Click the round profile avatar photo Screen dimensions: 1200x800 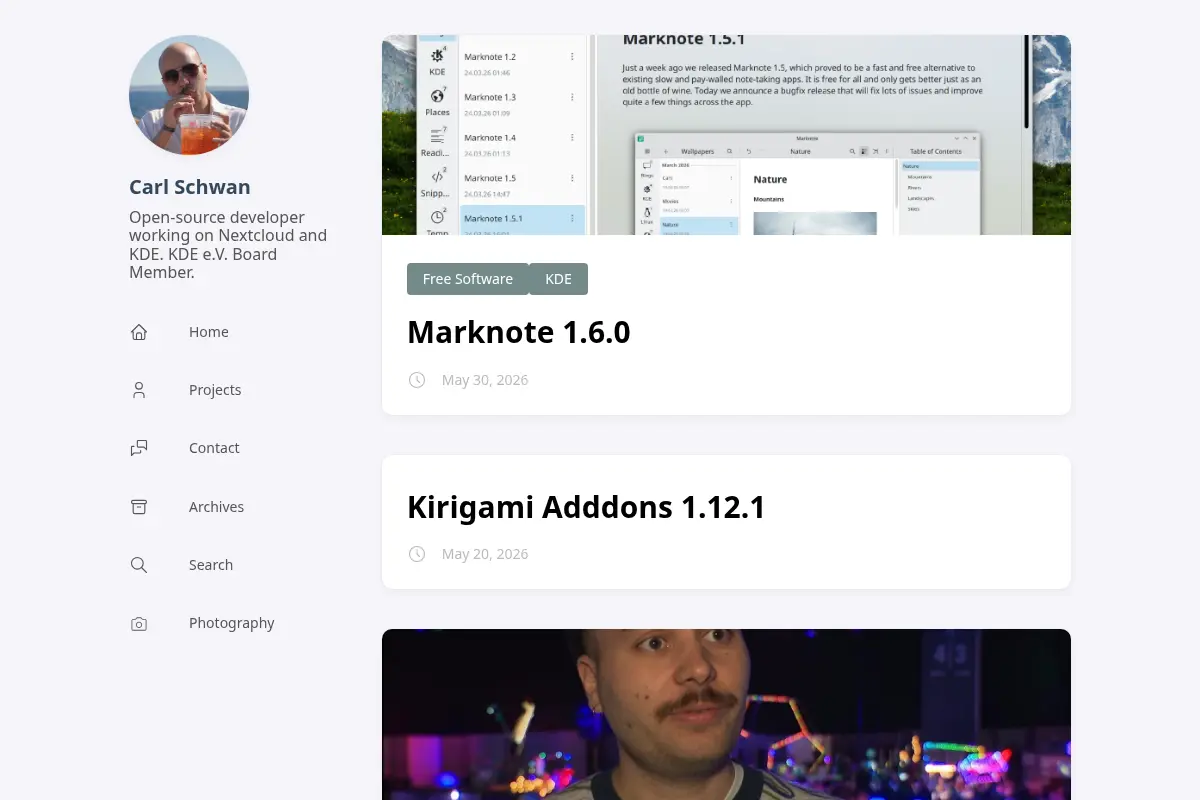(x=189, y=95)
